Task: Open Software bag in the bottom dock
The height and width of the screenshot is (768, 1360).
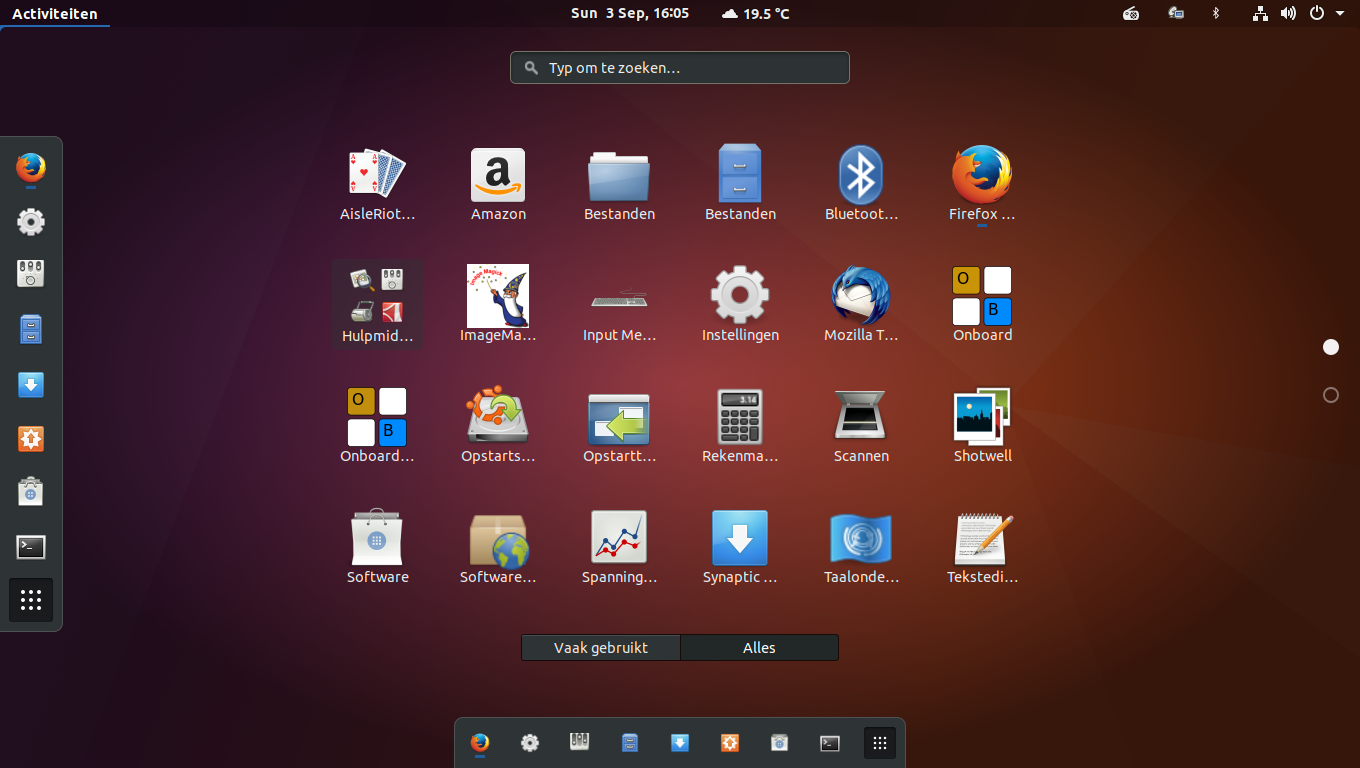Action: 780,743
